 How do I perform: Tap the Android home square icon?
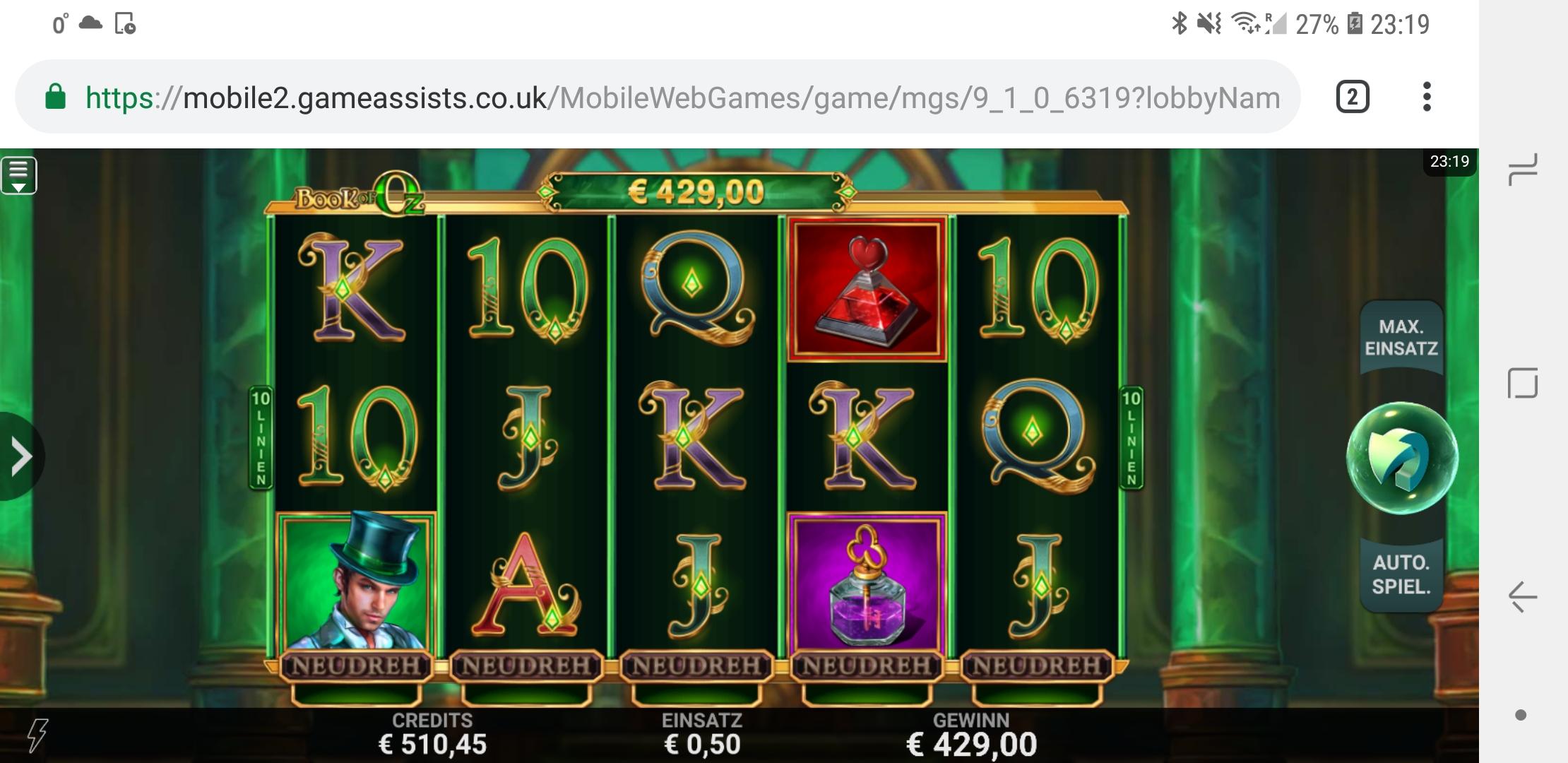coord(1523,384)
